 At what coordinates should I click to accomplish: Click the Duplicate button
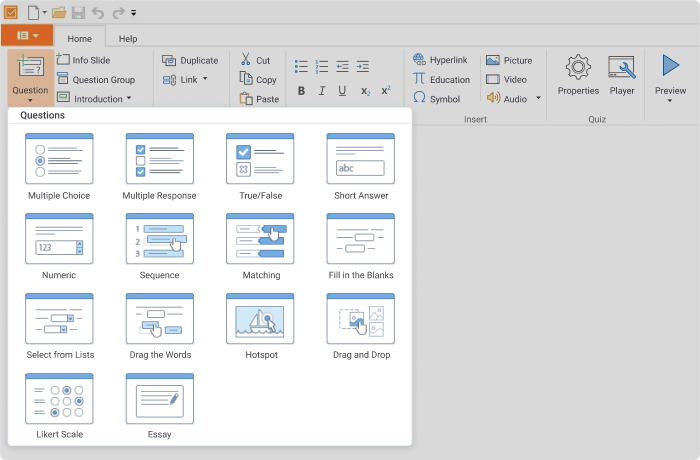(x=190, y=60)
